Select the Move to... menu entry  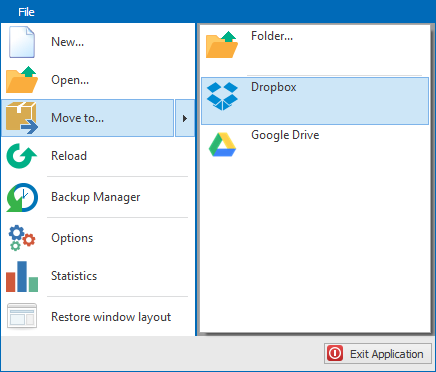pos(88,118)
